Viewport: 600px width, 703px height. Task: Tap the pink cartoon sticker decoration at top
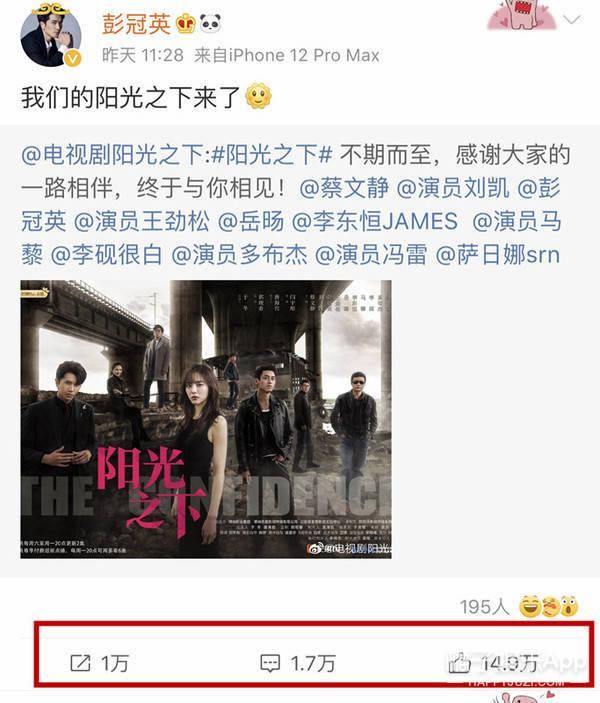tap(522, 15)
